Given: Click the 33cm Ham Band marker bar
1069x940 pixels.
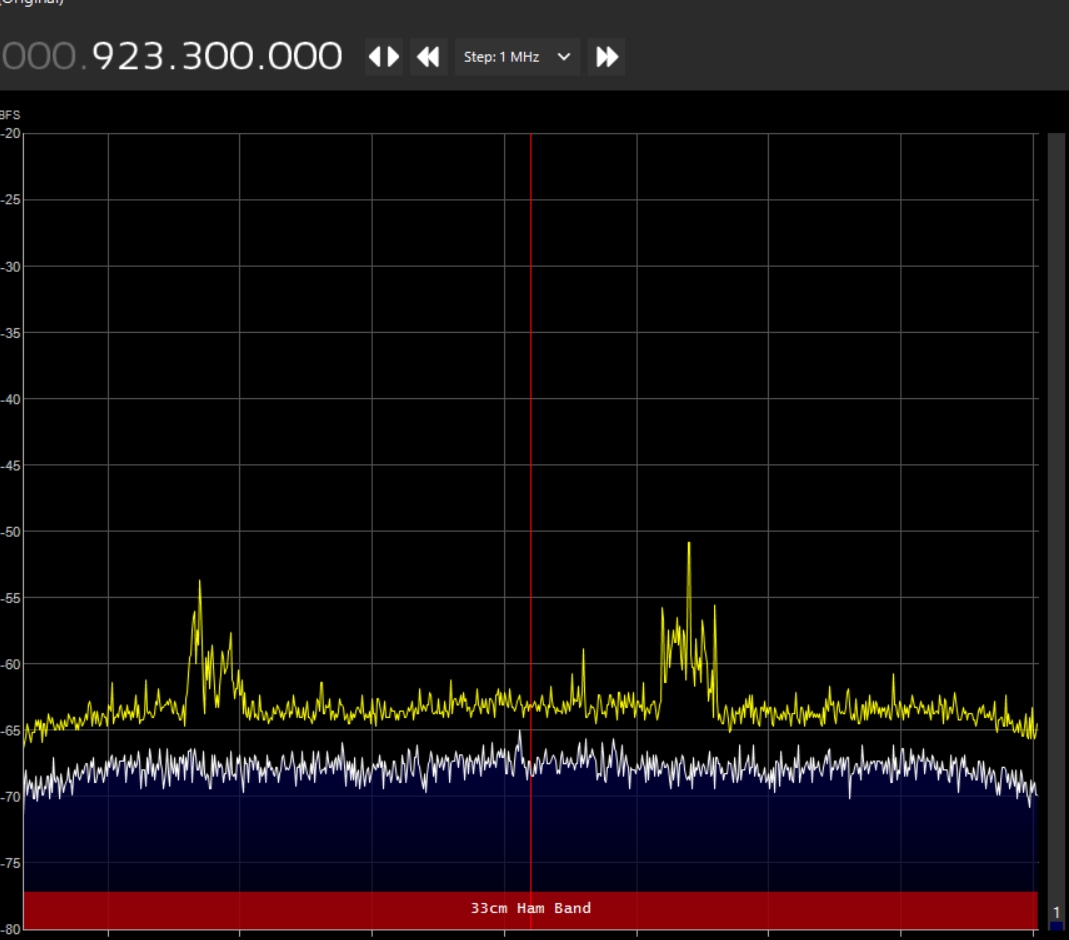Looking at the screenshot, I should coord(530,909).
